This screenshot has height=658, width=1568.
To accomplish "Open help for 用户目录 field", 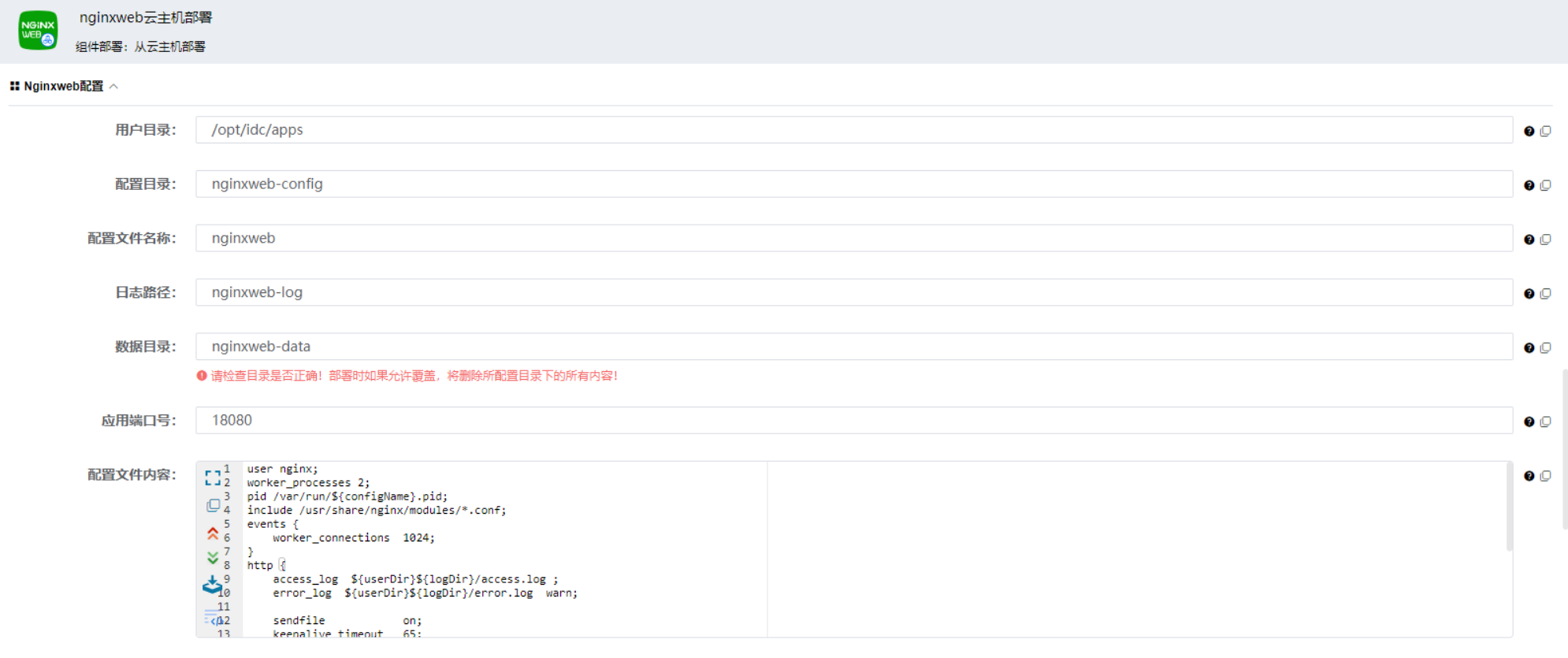I will 1529,131.
